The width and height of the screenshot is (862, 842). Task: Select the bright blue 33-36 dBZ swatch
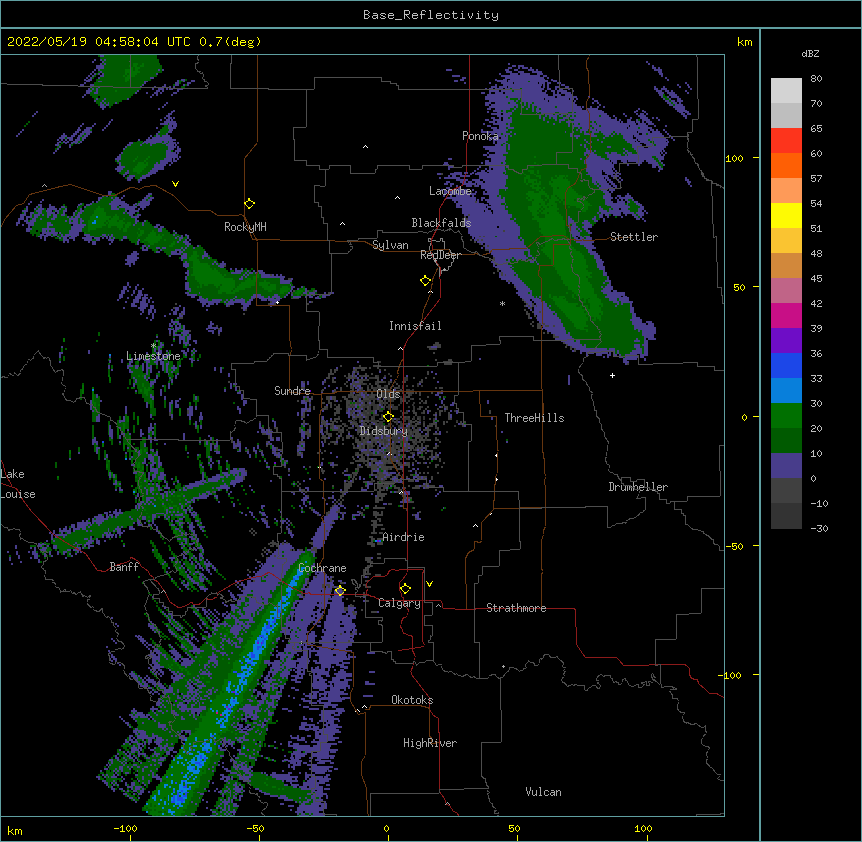click(786, 366)
